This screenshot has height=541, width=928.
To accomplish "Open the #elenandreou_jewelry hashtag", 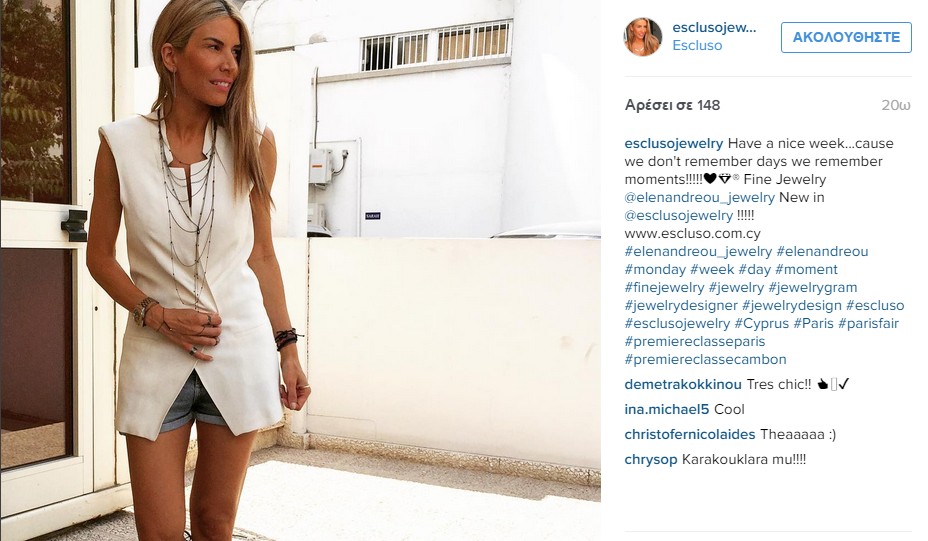I will pos(698,252).
